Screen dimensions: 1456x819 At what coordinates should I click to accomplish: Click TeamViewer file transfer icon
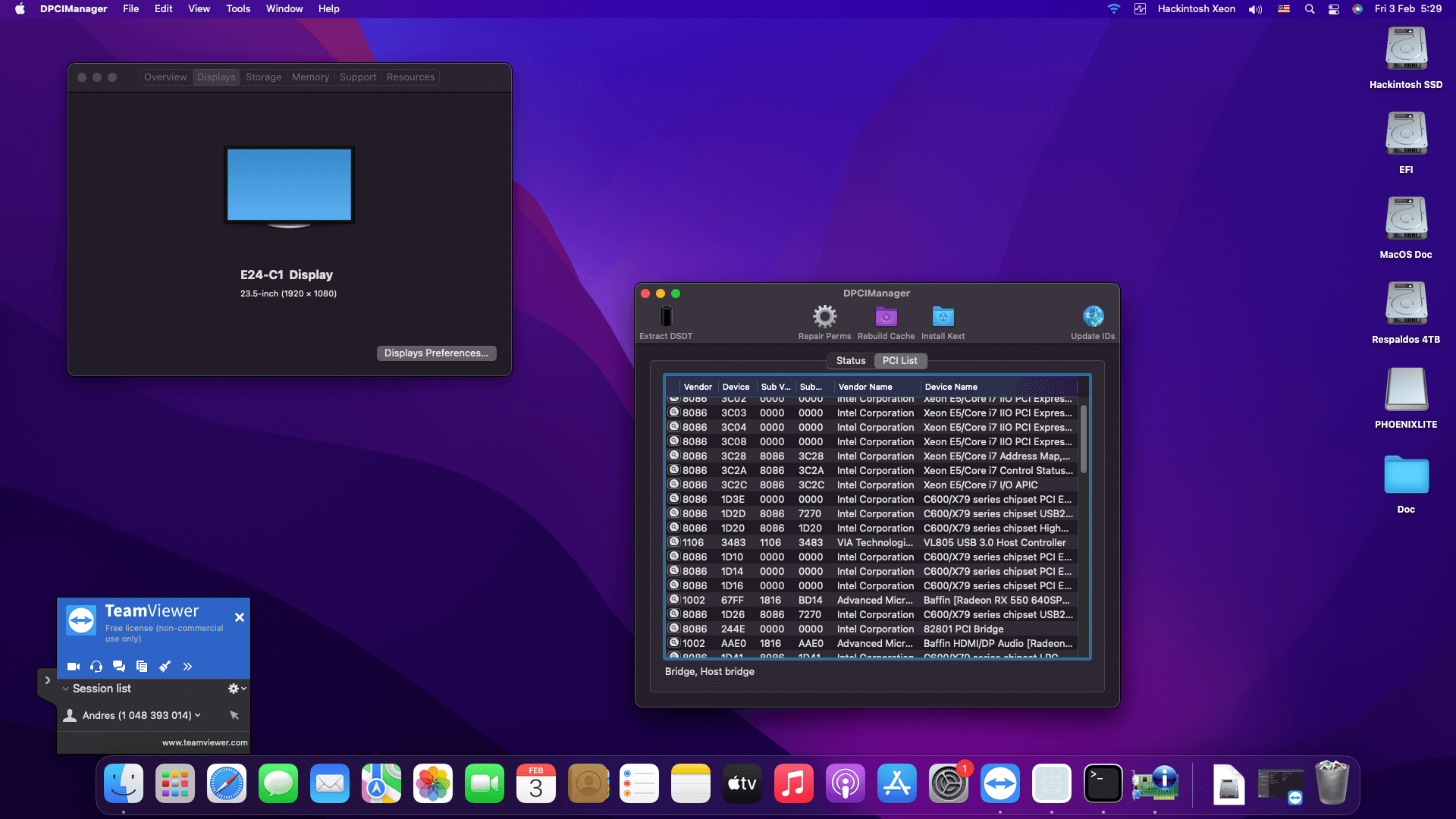click(x=142, y=667)
